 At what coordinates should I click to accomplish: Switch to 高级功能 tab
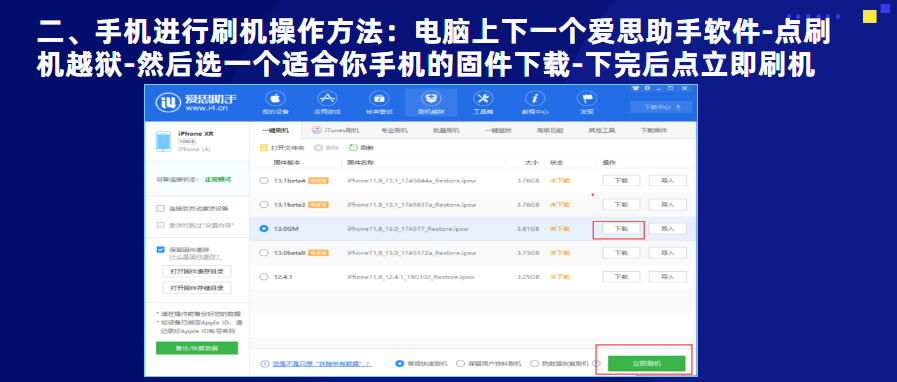click(550, 130)
